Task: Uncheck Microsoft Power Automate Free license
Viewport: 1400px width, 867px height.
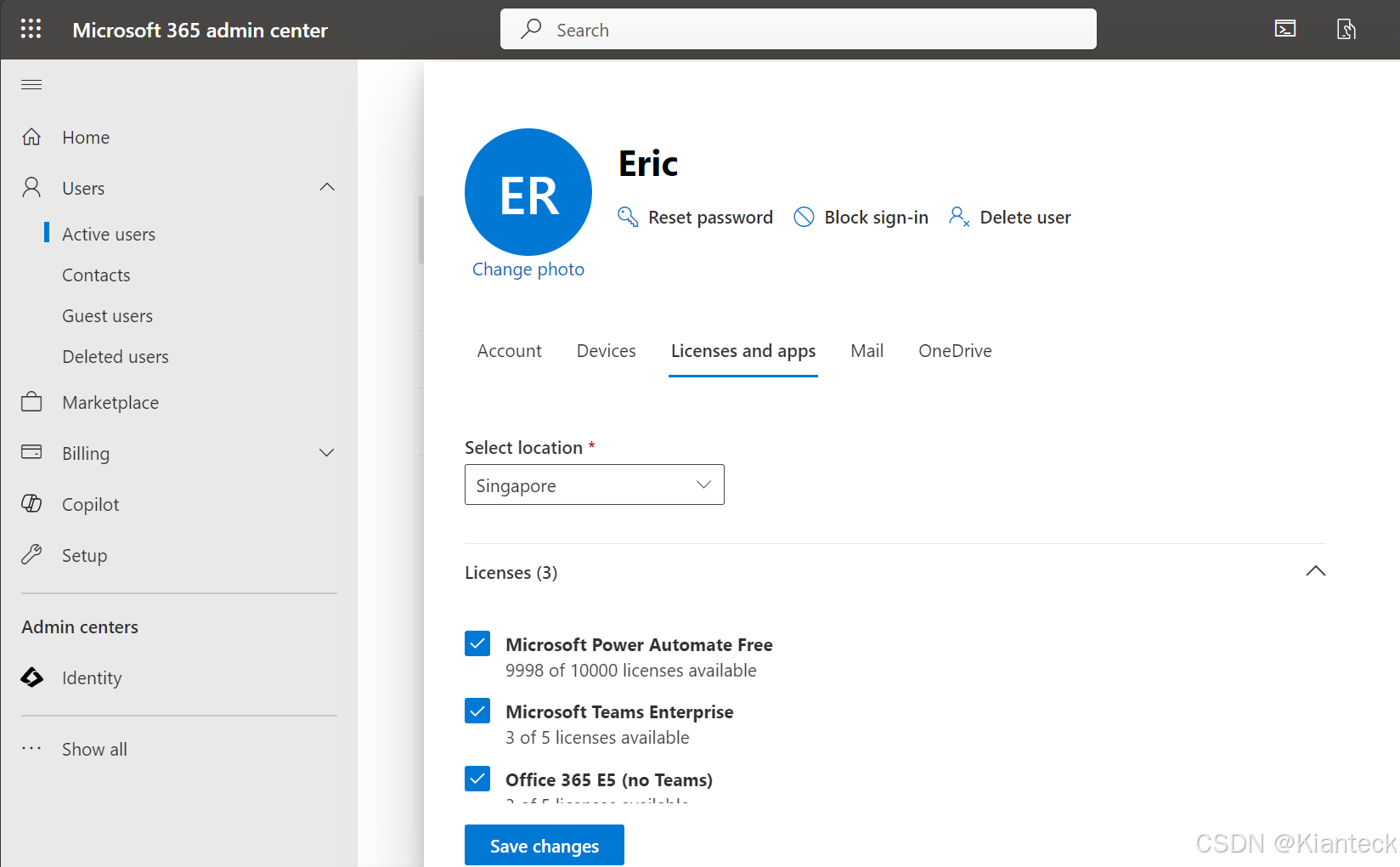Action: tap(477, 643)
